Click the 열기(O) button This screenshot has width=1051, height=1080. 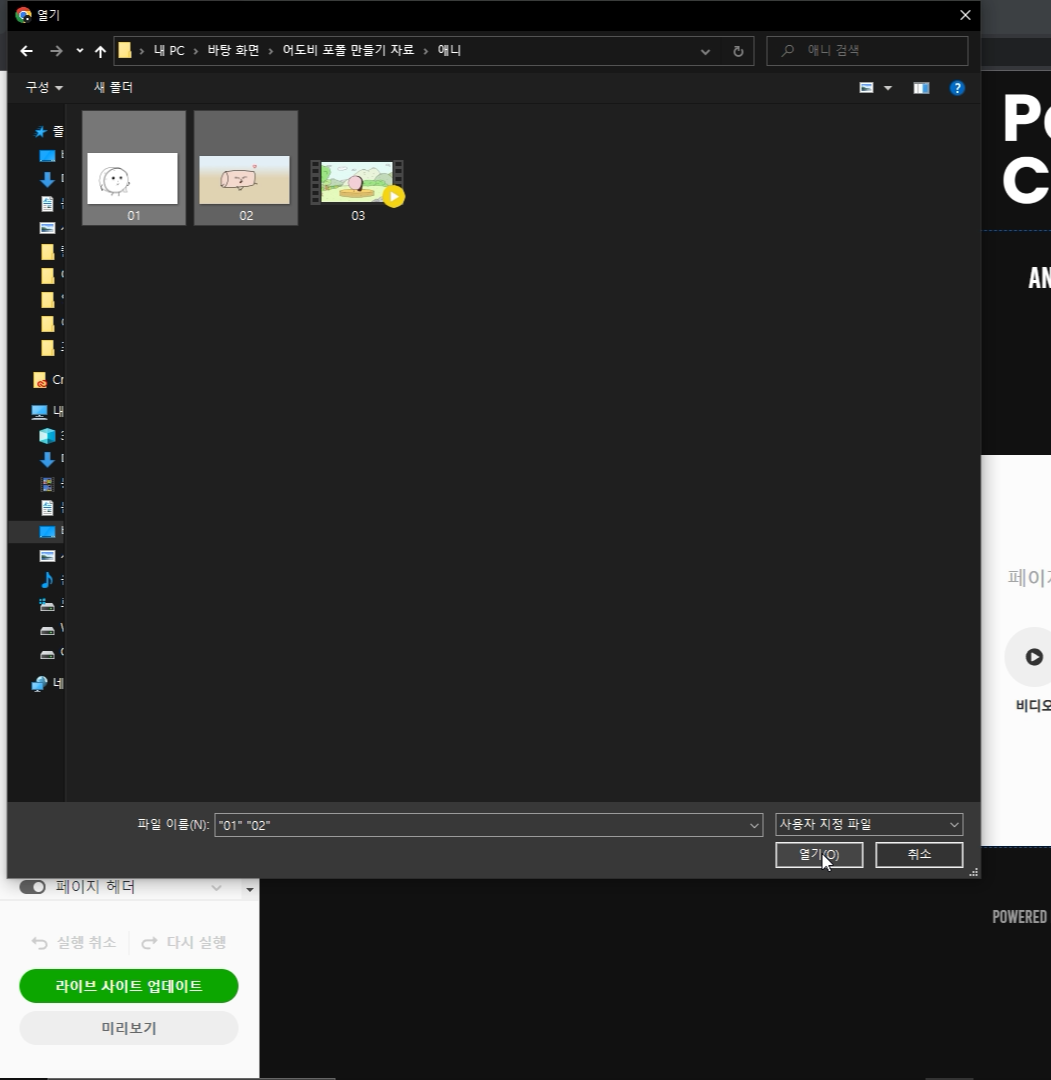(x=819, y=855)
